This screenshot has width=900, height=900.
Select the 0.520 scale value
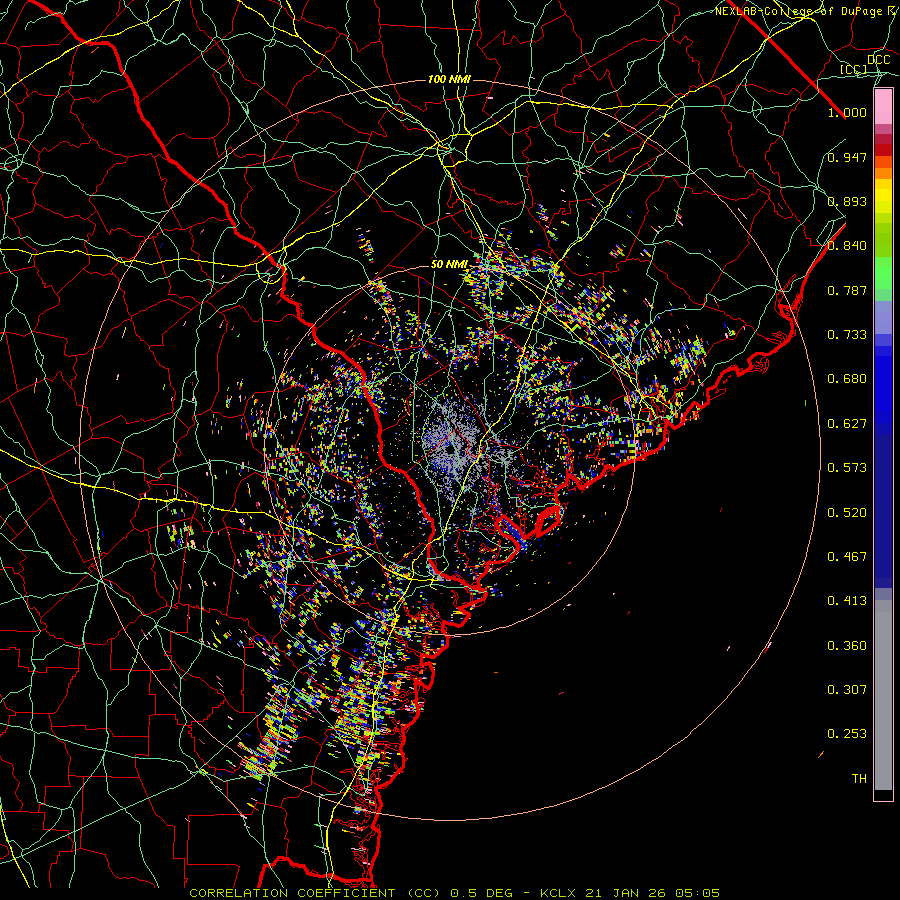pos(847,513)
